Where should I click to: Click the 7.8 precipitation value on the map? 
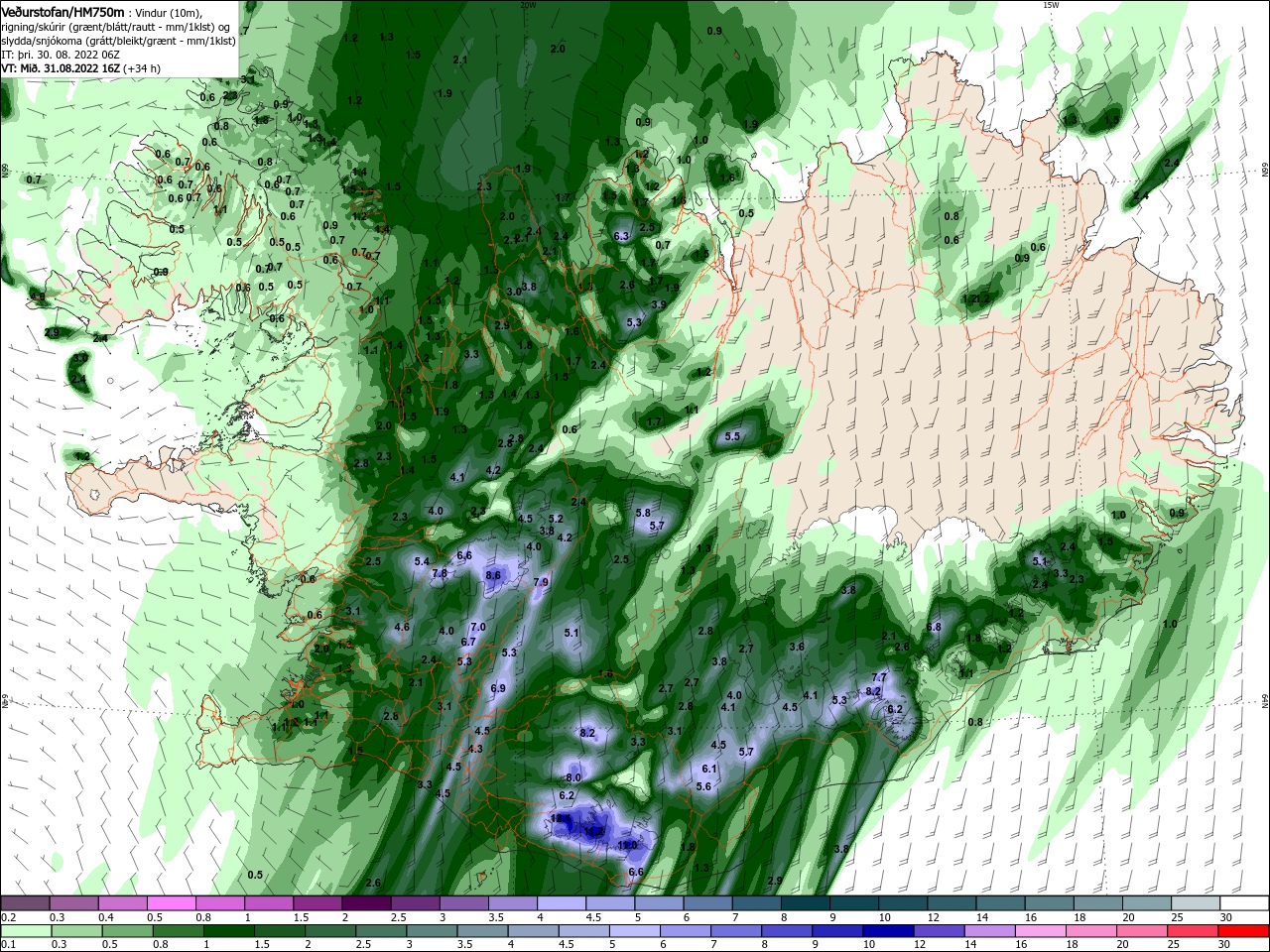pyautogui.click(x=441, y=573)
